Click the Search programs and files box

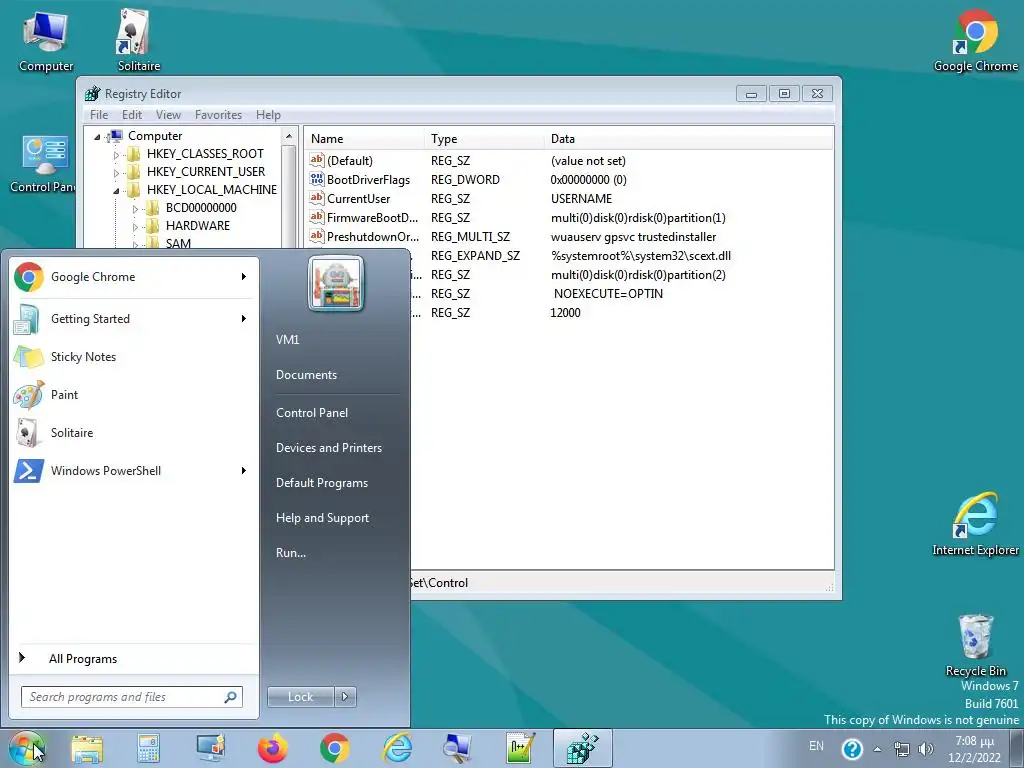tap(131, 697)
